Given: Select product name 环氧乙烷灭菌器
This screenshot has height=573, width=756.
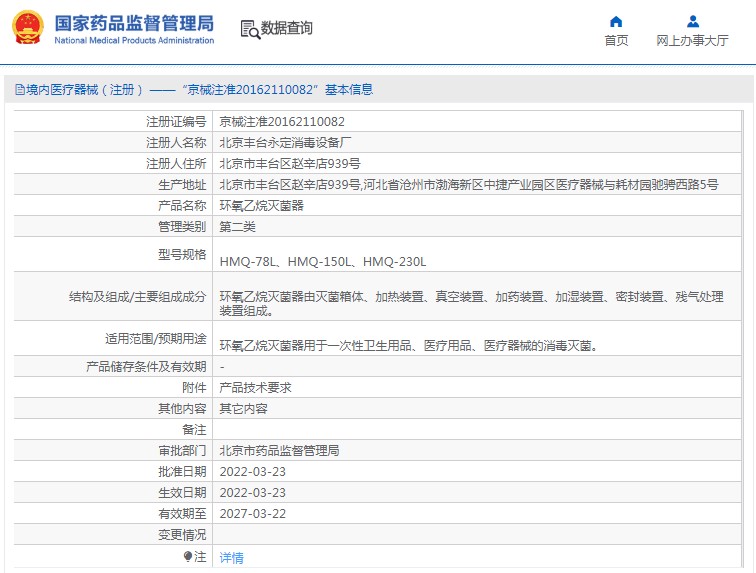Looking at the screenshot, I should (261, 205).
